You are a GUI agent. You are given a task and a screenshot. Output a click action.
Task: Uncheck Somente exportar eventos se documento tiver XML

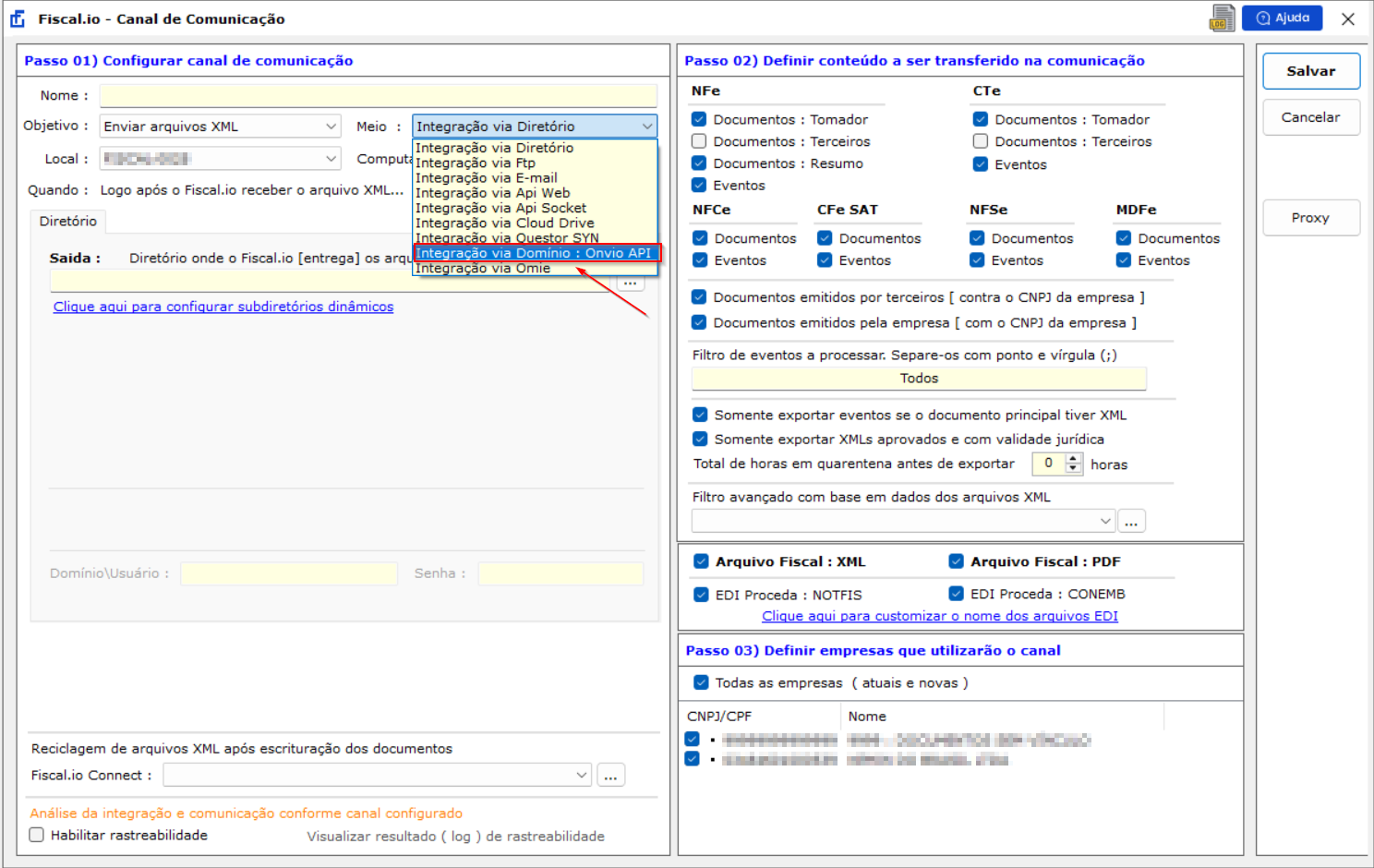click(700, 415)
